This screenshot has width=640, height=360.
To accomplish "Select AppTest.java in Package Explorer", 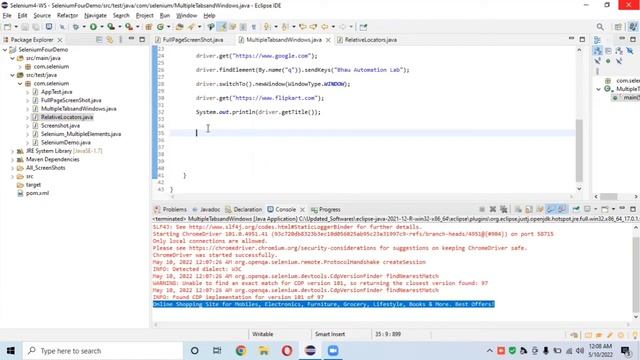I will coord(56,92).
